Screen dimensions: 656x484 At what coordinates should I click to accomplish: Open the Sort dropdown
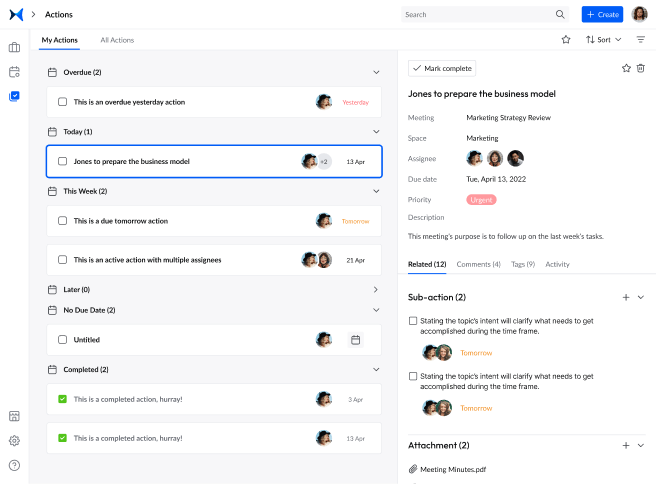click(x=604, y=40)
